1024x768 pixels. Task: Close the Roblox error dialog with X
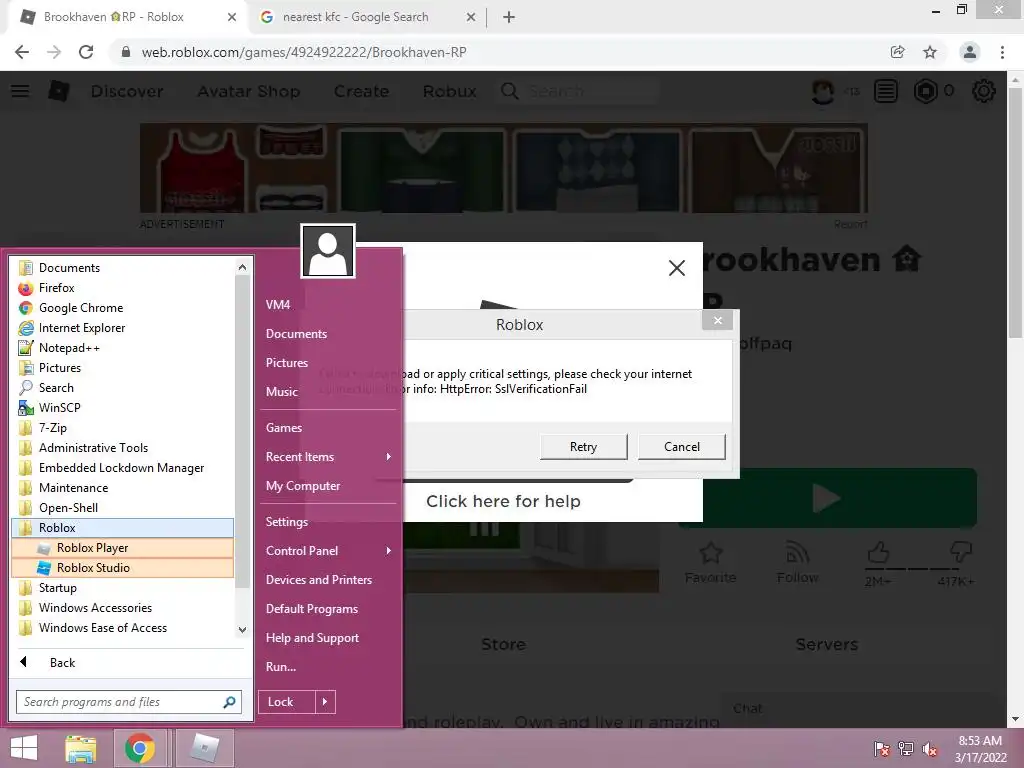point(718,321)
